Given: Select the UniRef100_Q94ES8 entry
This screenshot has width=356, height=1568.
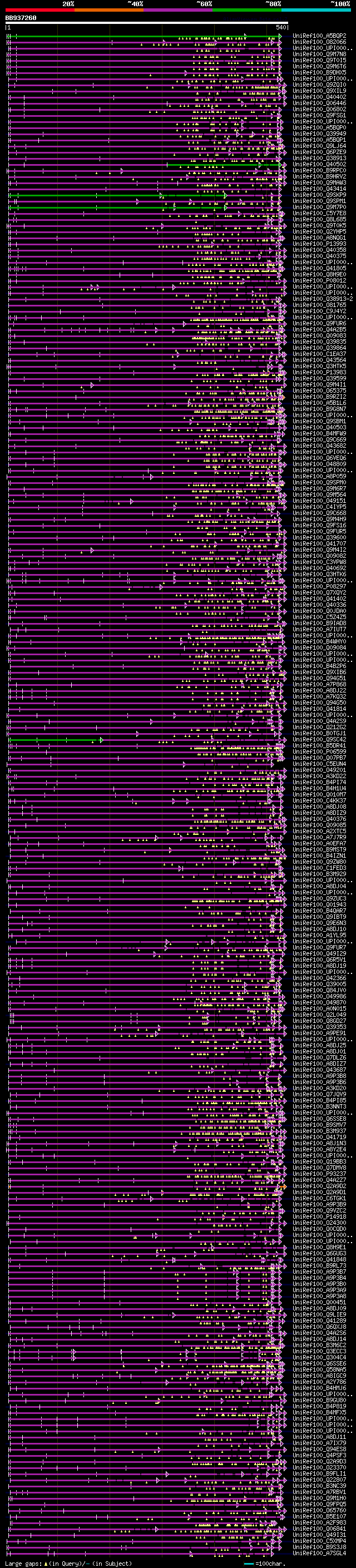Looking at the screenshot, I should tap(319, 1450).
